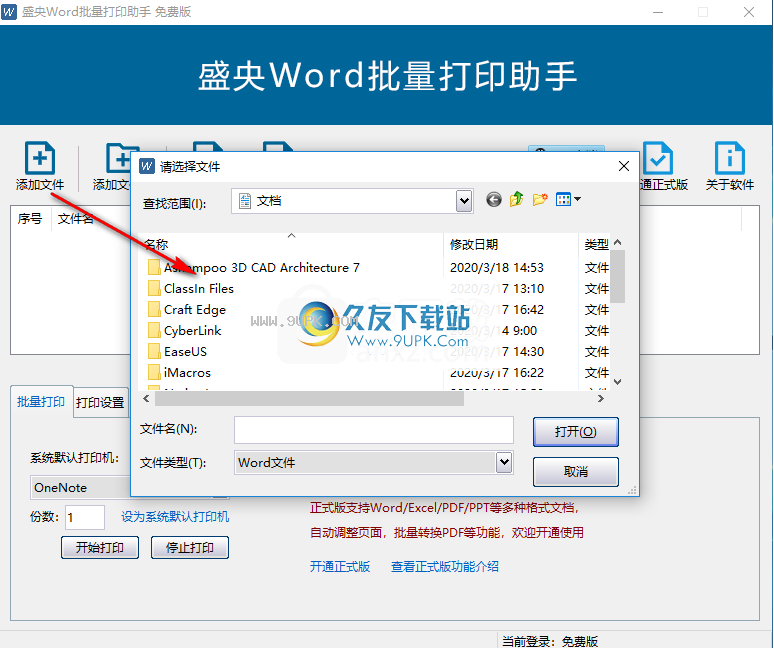Click the horizontal scrollbar right arrow
This screenshot has width=774, height=648.
coord(601,399)
